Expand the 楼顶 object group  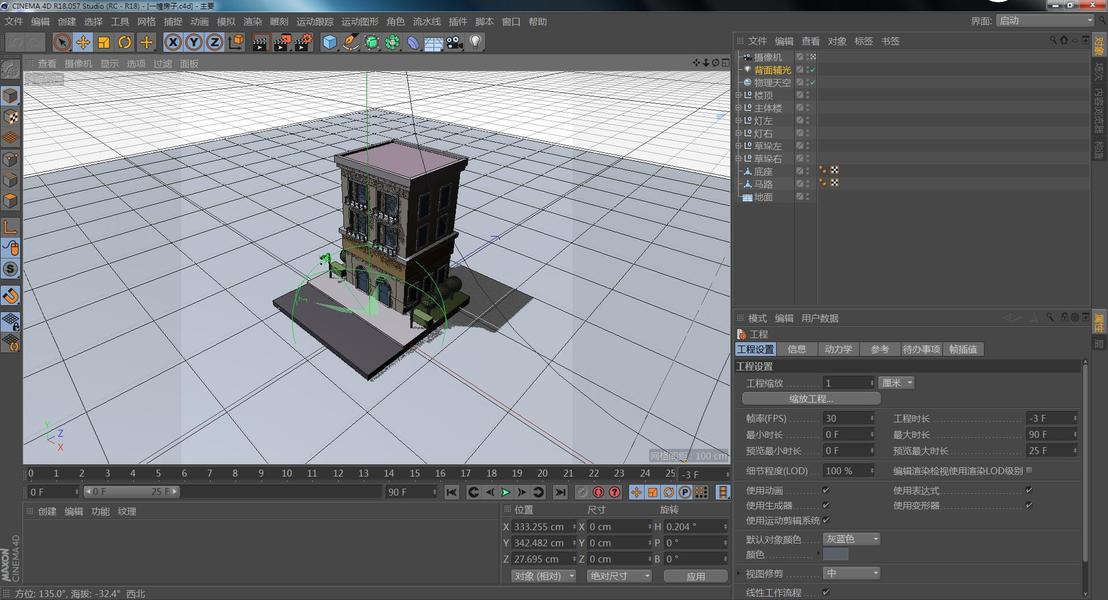tap(738, 95)
